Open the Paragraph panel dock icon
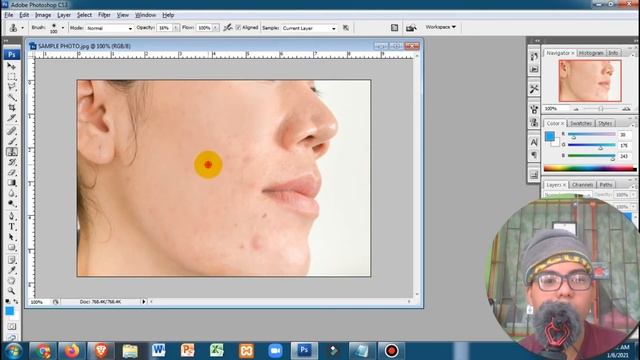This screenshot has height=360, width=640. 534,155
